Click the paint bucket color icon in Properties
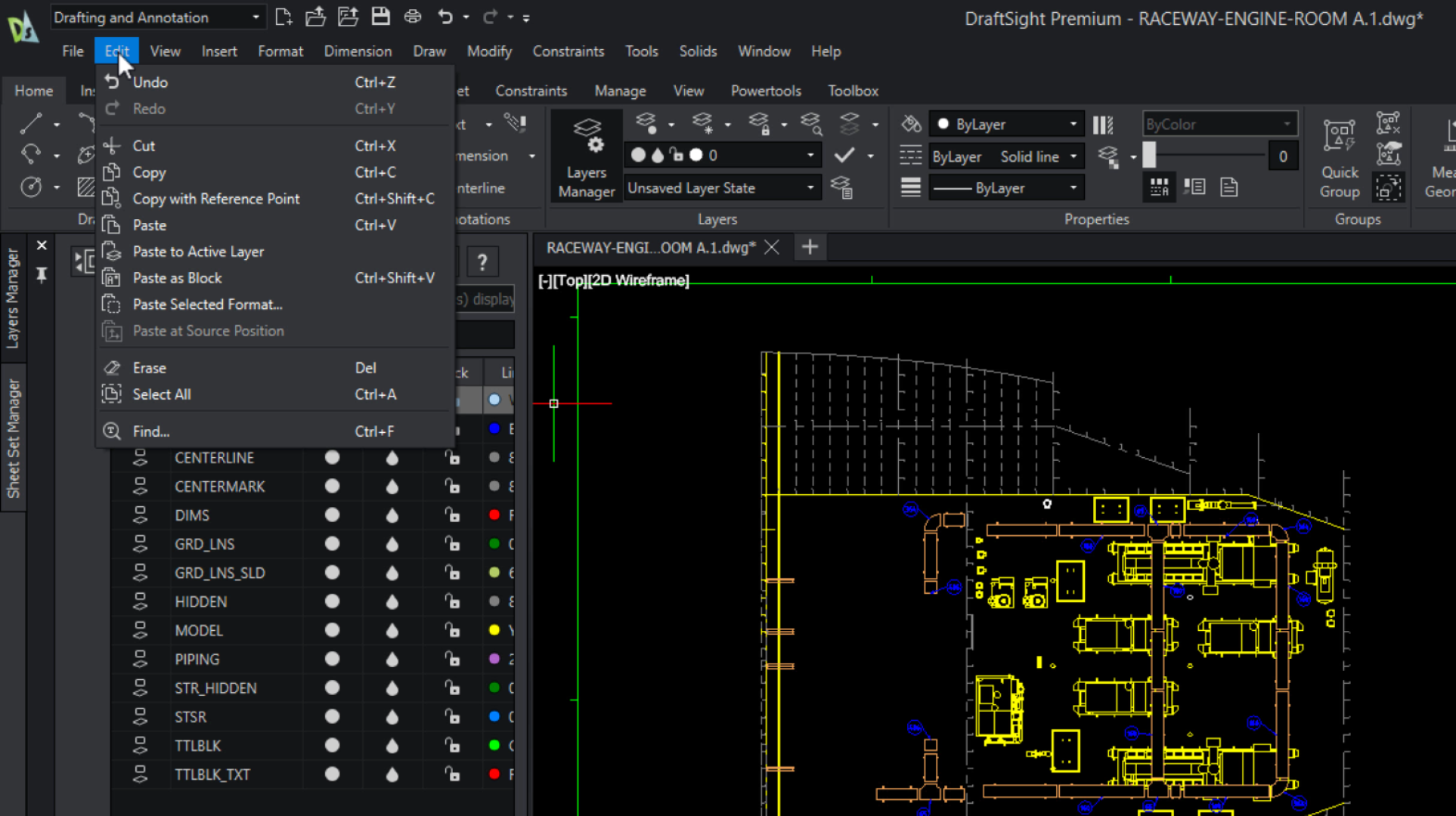1456x816 pixels. click(x=911, y=124)
